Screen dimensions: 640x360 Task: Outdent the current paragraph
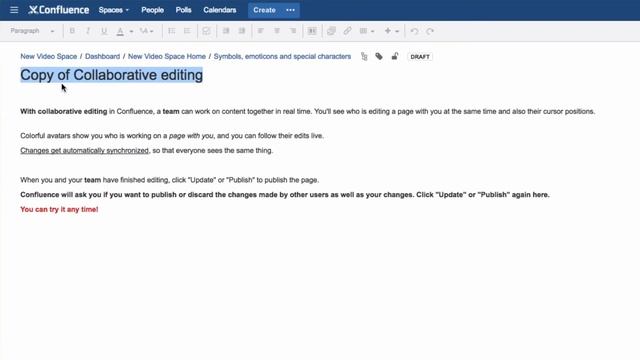point(226,31)
